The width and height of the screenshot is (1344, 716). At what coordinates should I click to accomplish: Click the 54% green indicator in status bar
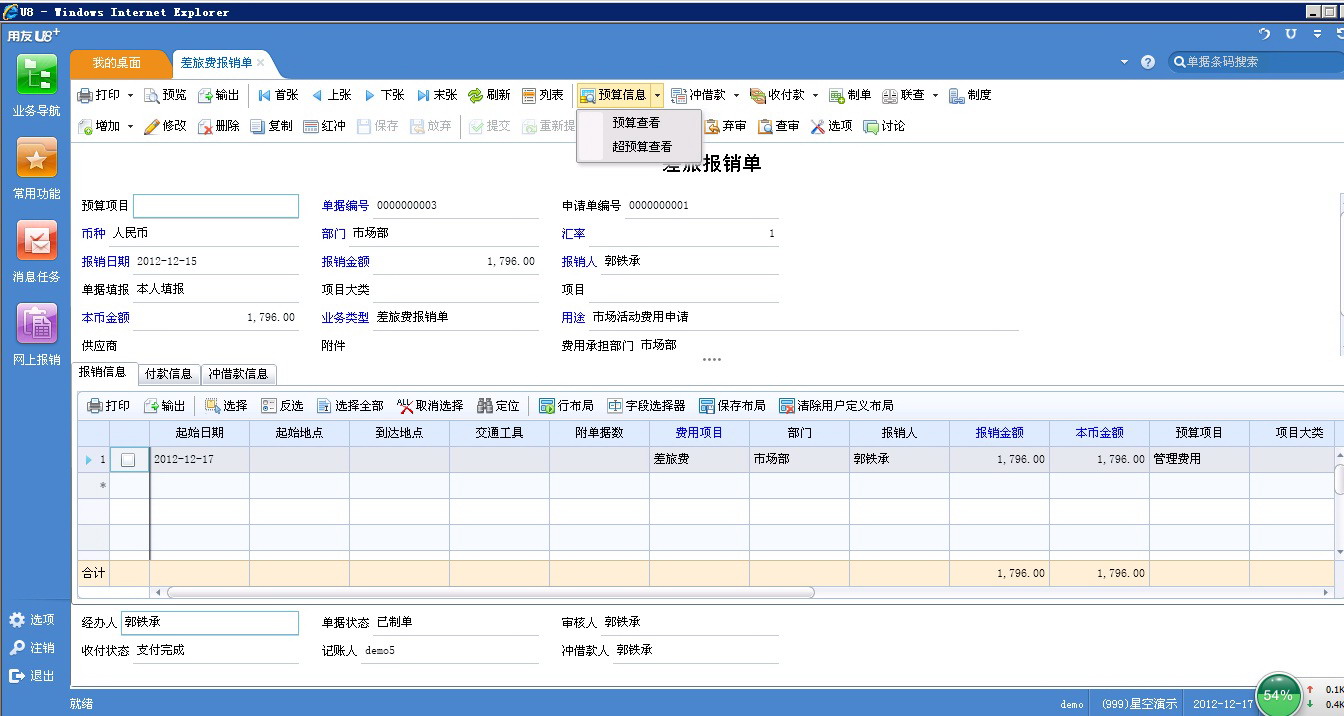(1278, 695)
